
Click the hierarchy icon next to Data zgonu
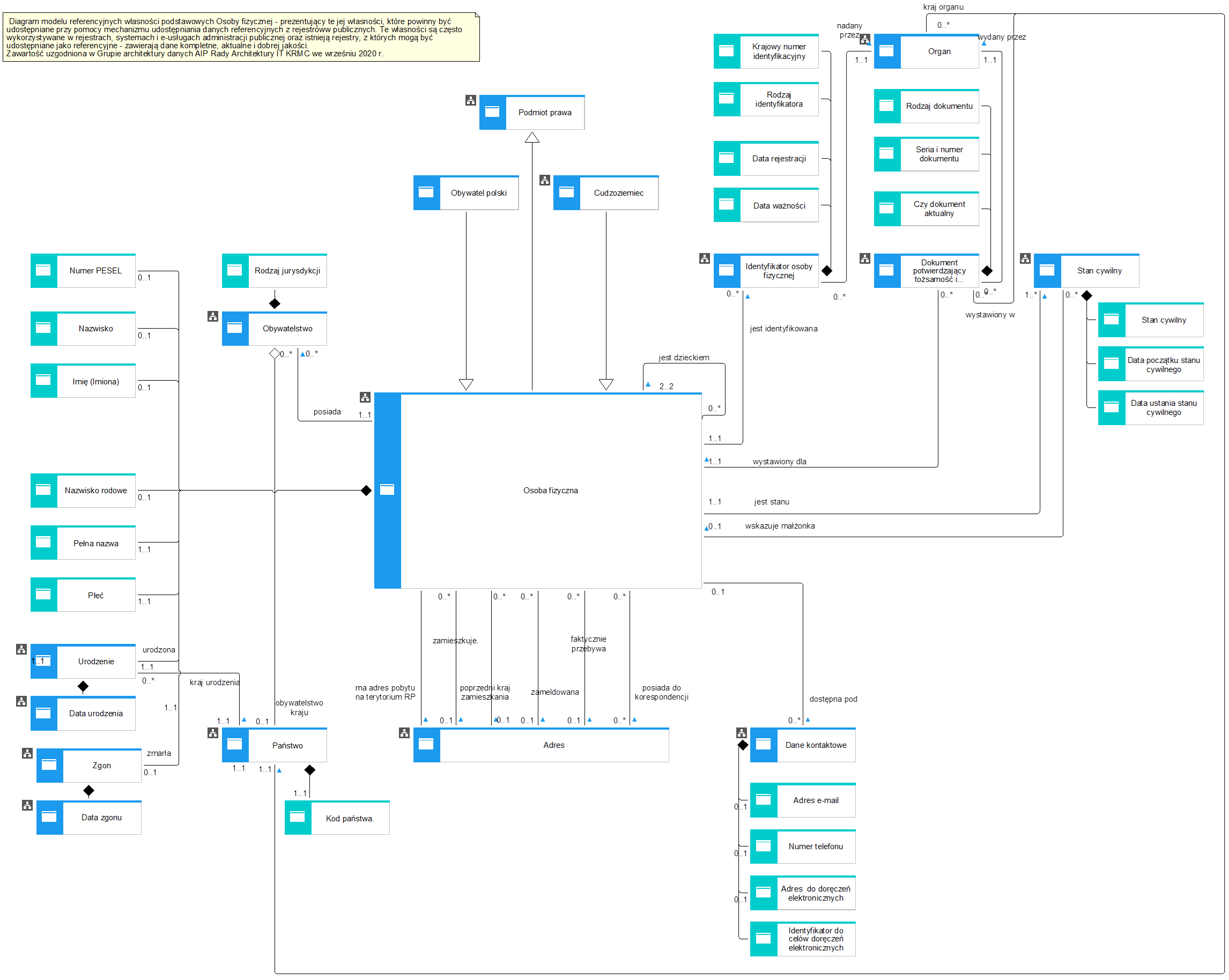click(x=27, y=805)
